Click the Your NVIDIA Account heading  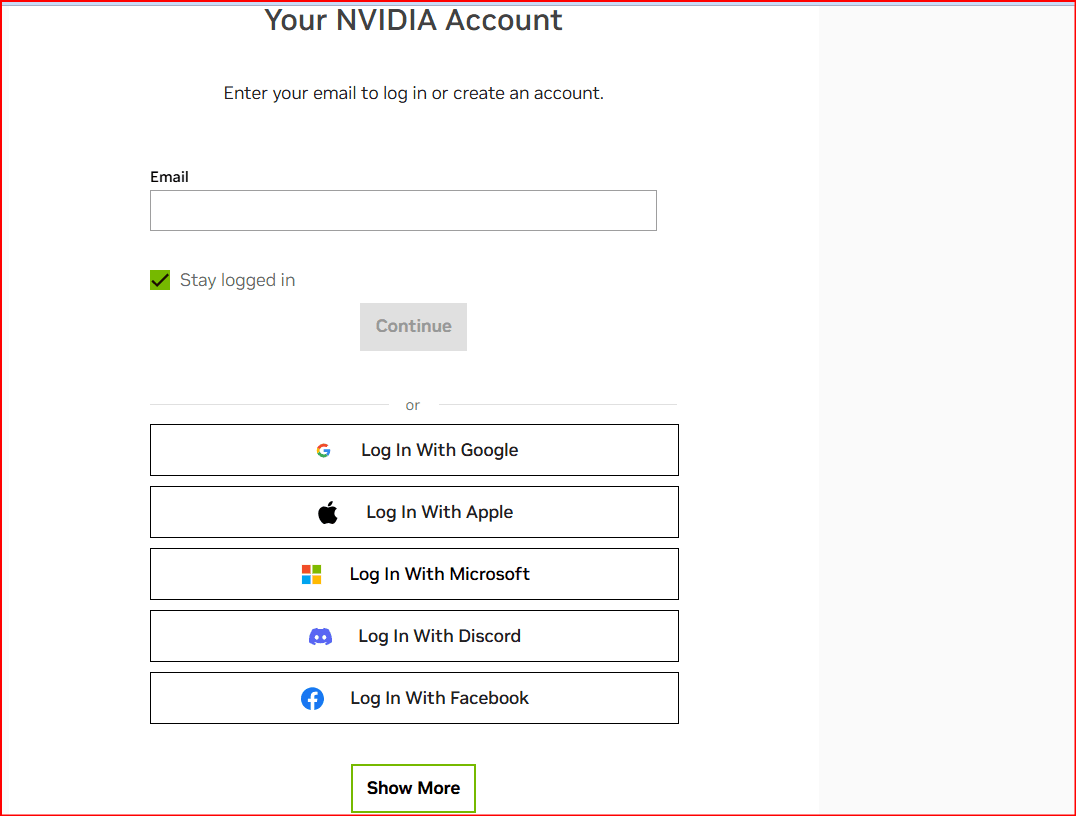tap(413, 20)
